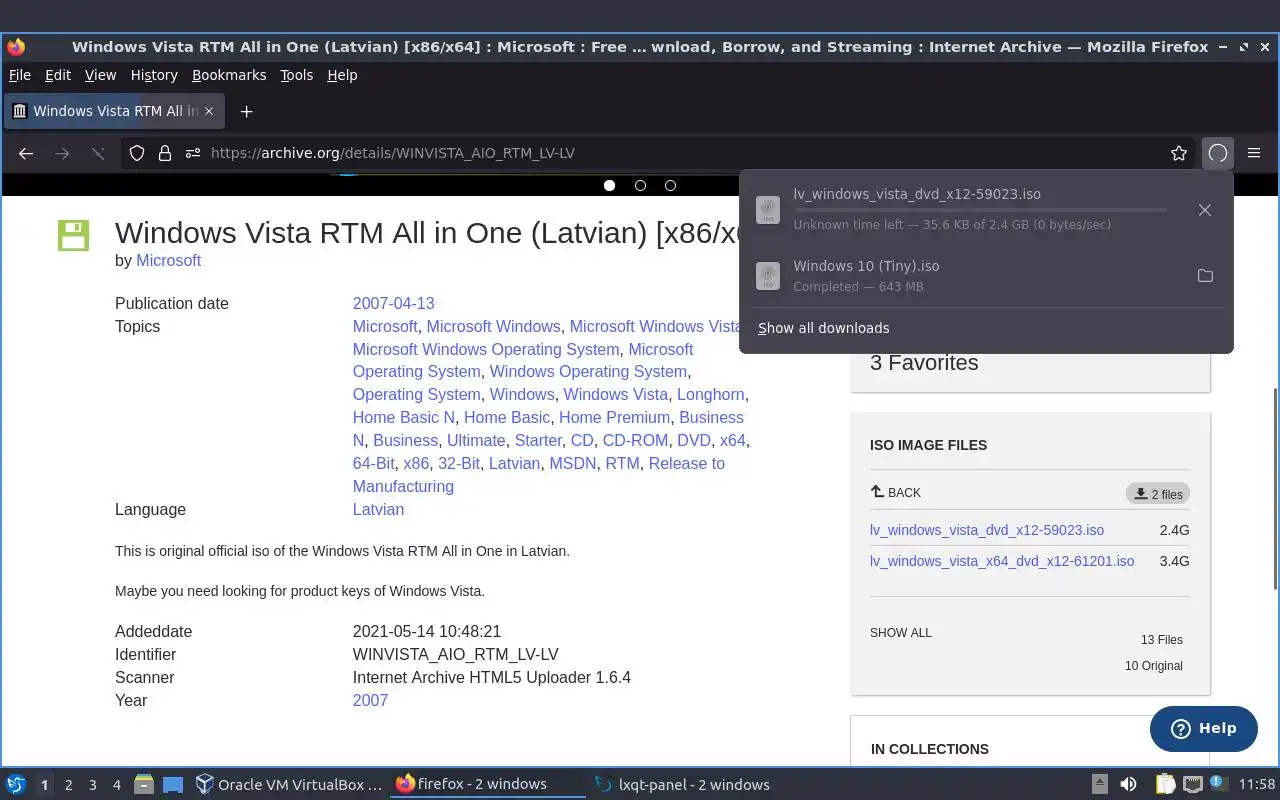
Task: Open the removable media eject tray icon
Action: [x=1099, y=785]
